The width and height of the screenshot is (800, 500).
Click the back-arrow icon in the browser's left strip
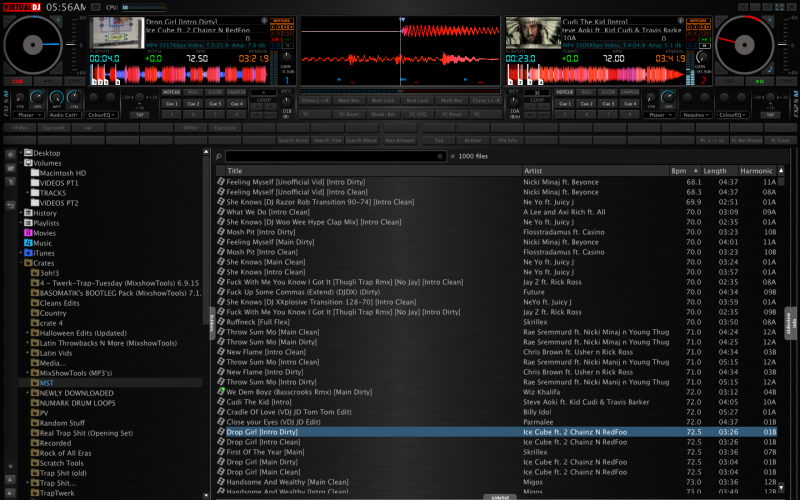(x=10, y=205)
